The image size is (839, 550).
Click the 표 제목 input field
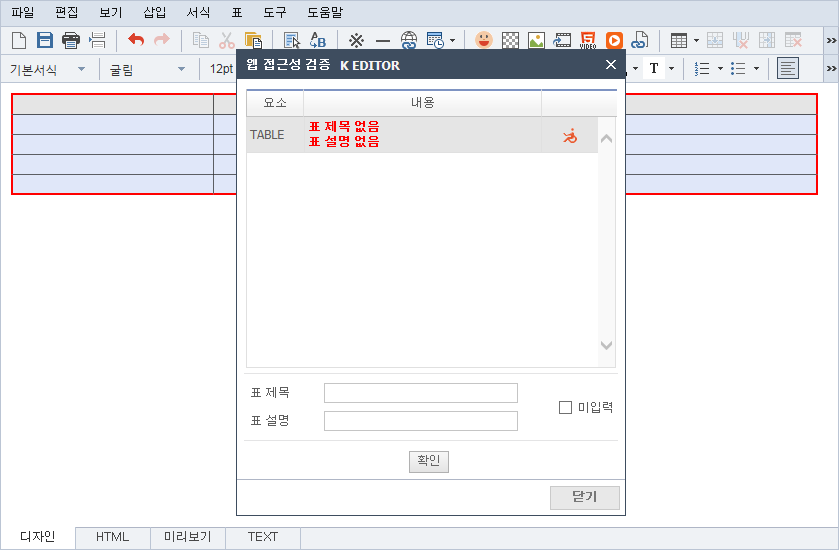[x=420, y=393]
